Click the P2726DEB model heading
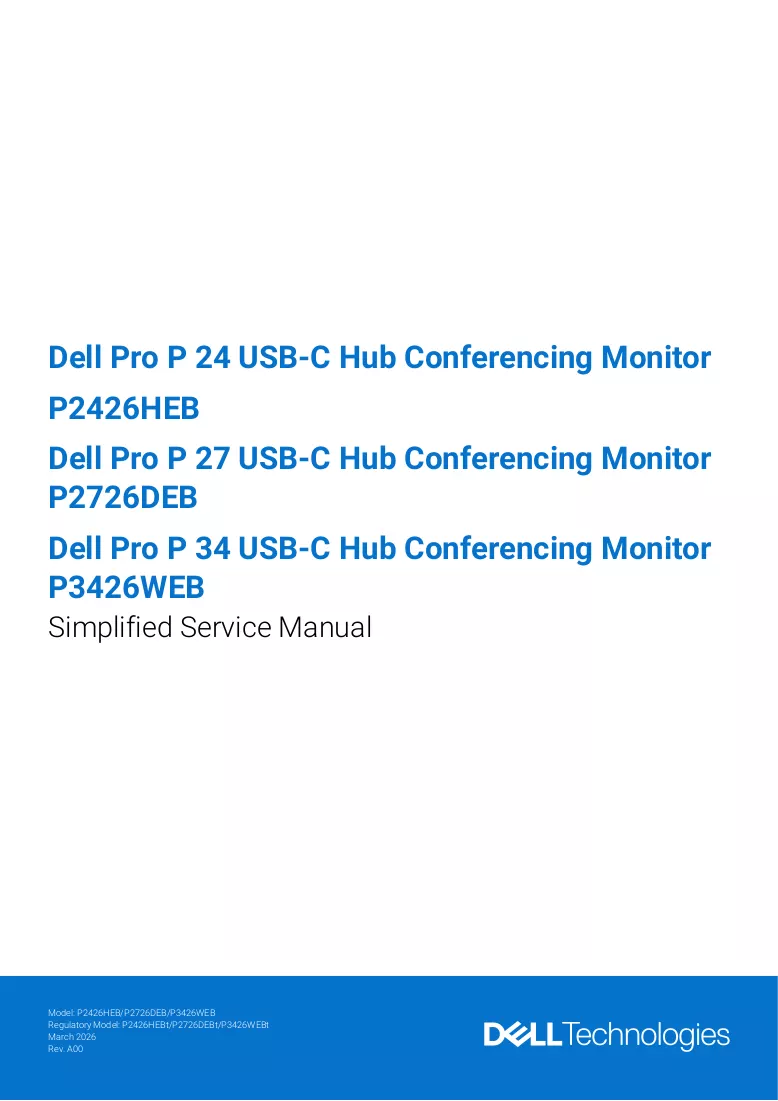The height and width of the screenshot is (1101, 778). click(123, 498)
